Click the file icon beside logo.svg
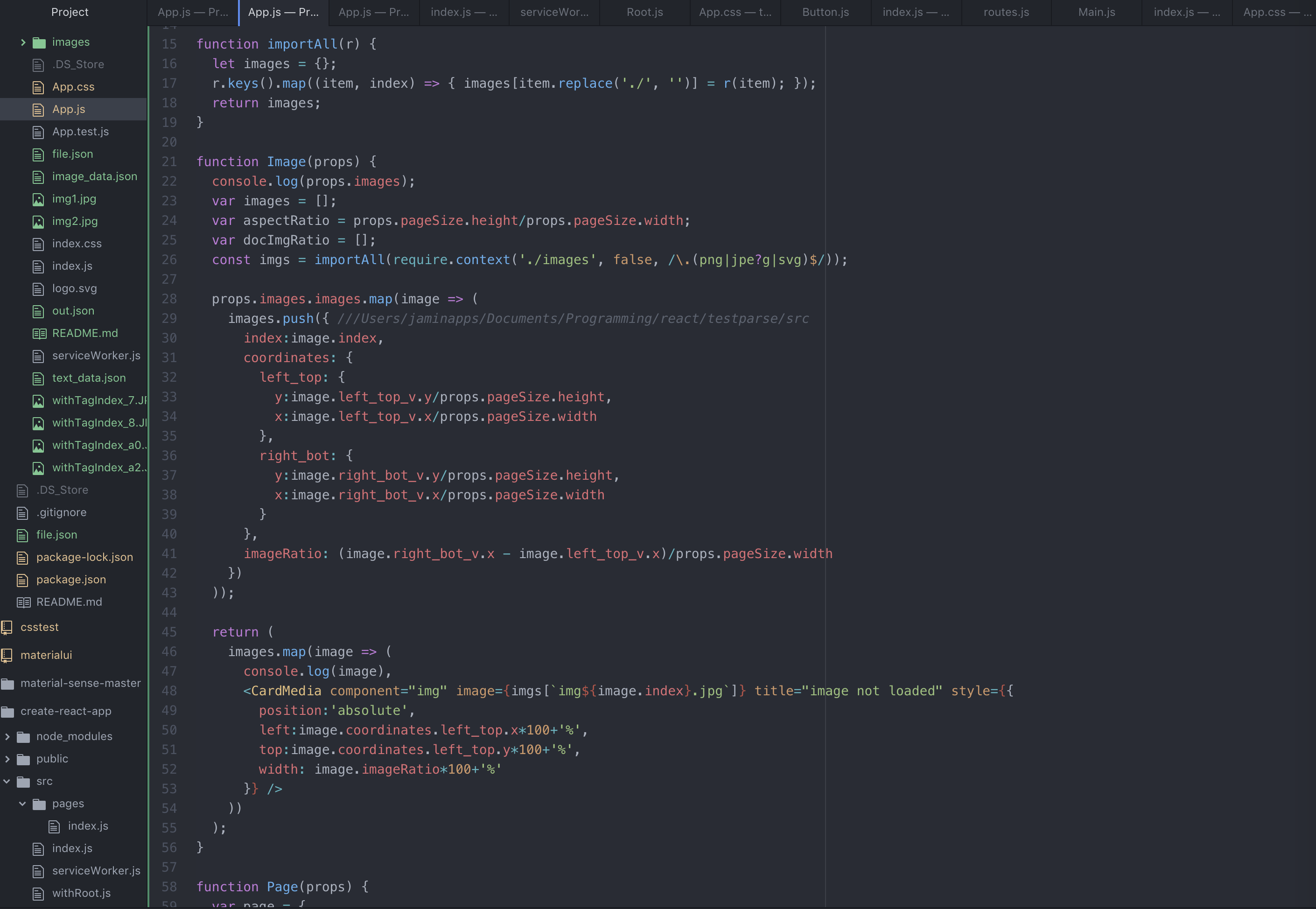This screenshot has width=1316, height=909. [38, 289]
